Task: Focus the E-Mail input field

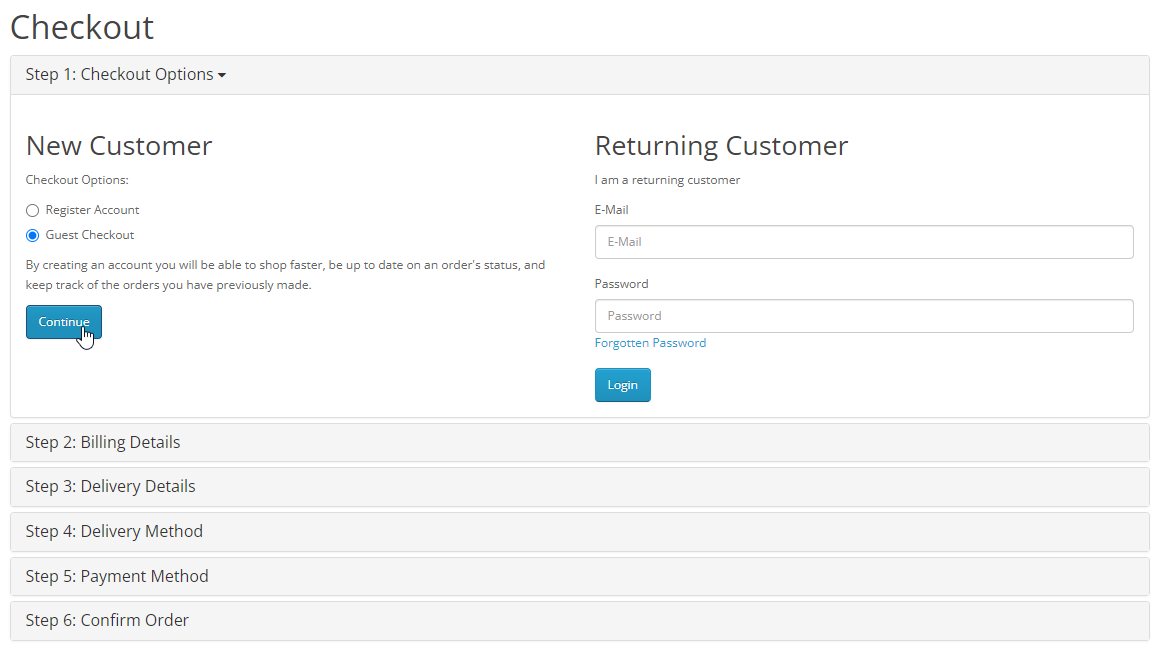Action: [863, 242]
